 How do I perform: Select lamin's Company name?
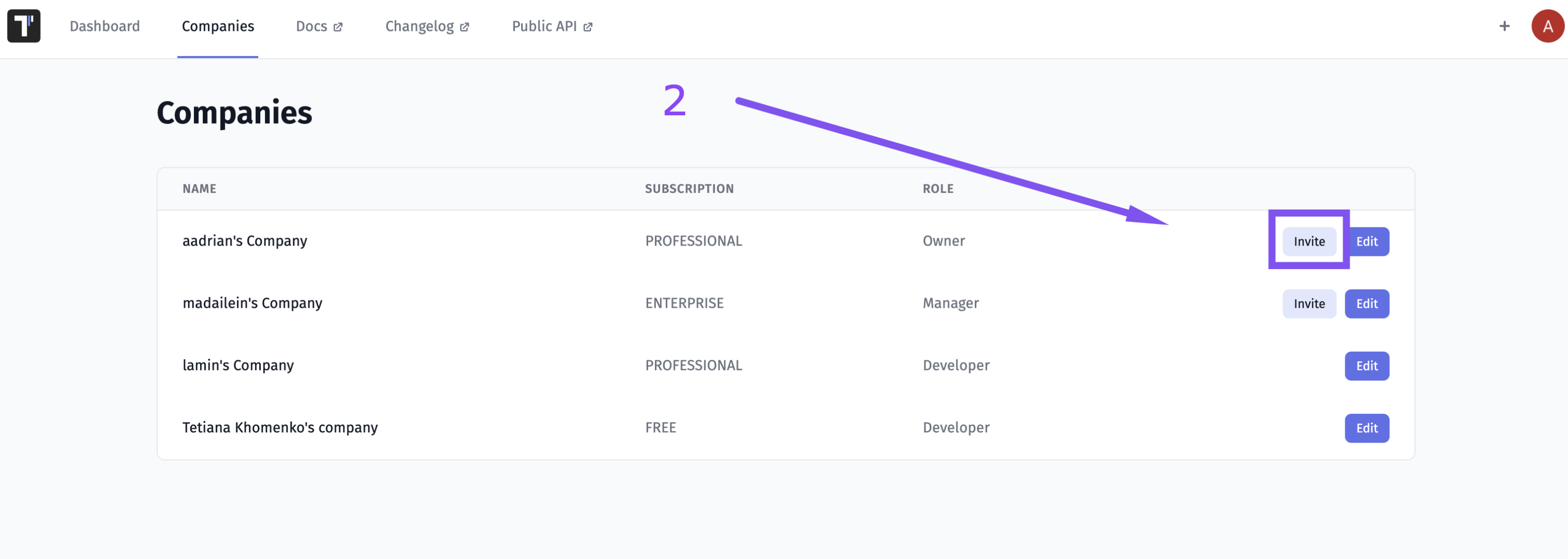coord(238,365)
